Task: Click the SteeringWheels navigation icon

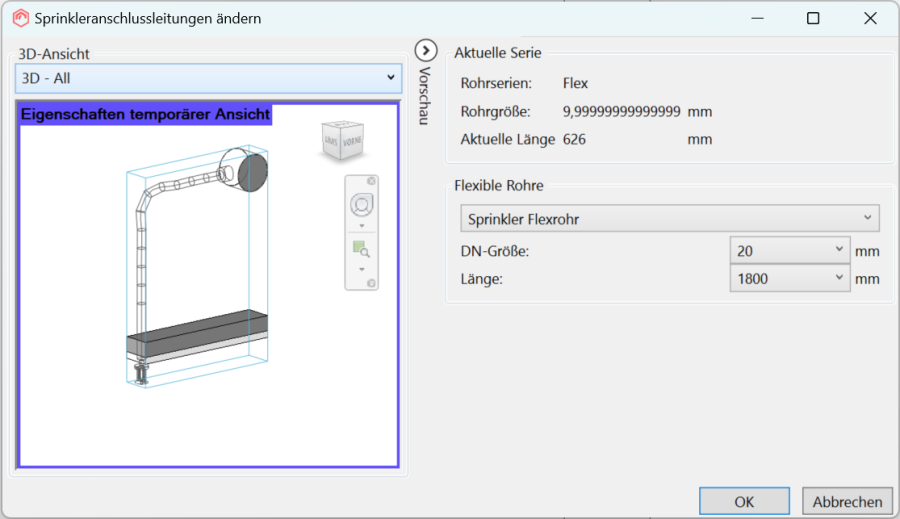Action: pyautogui.click(x=362, y=205)
